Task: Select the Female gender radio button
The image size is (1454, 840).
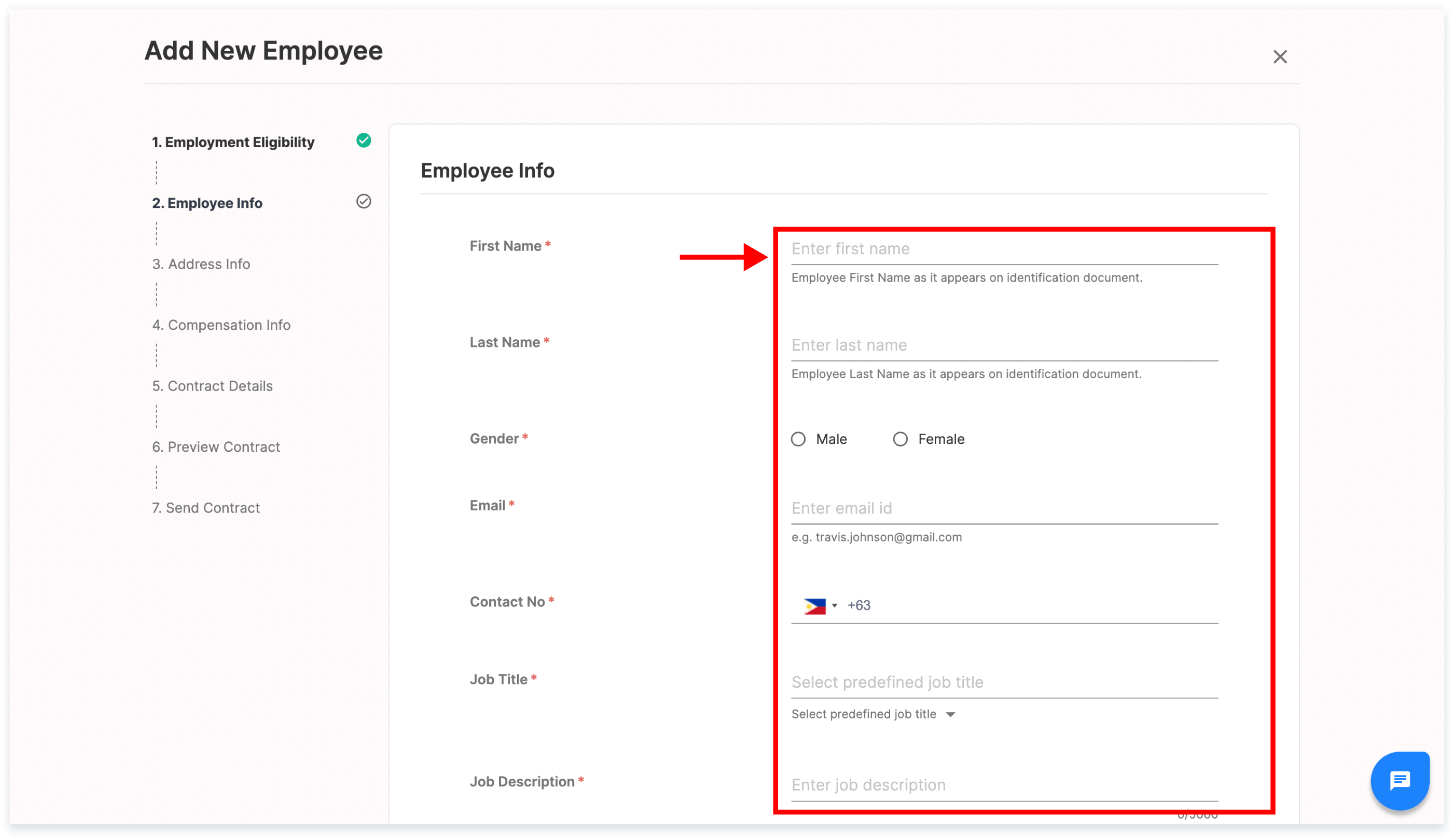Action: click(x=900, y=439)
